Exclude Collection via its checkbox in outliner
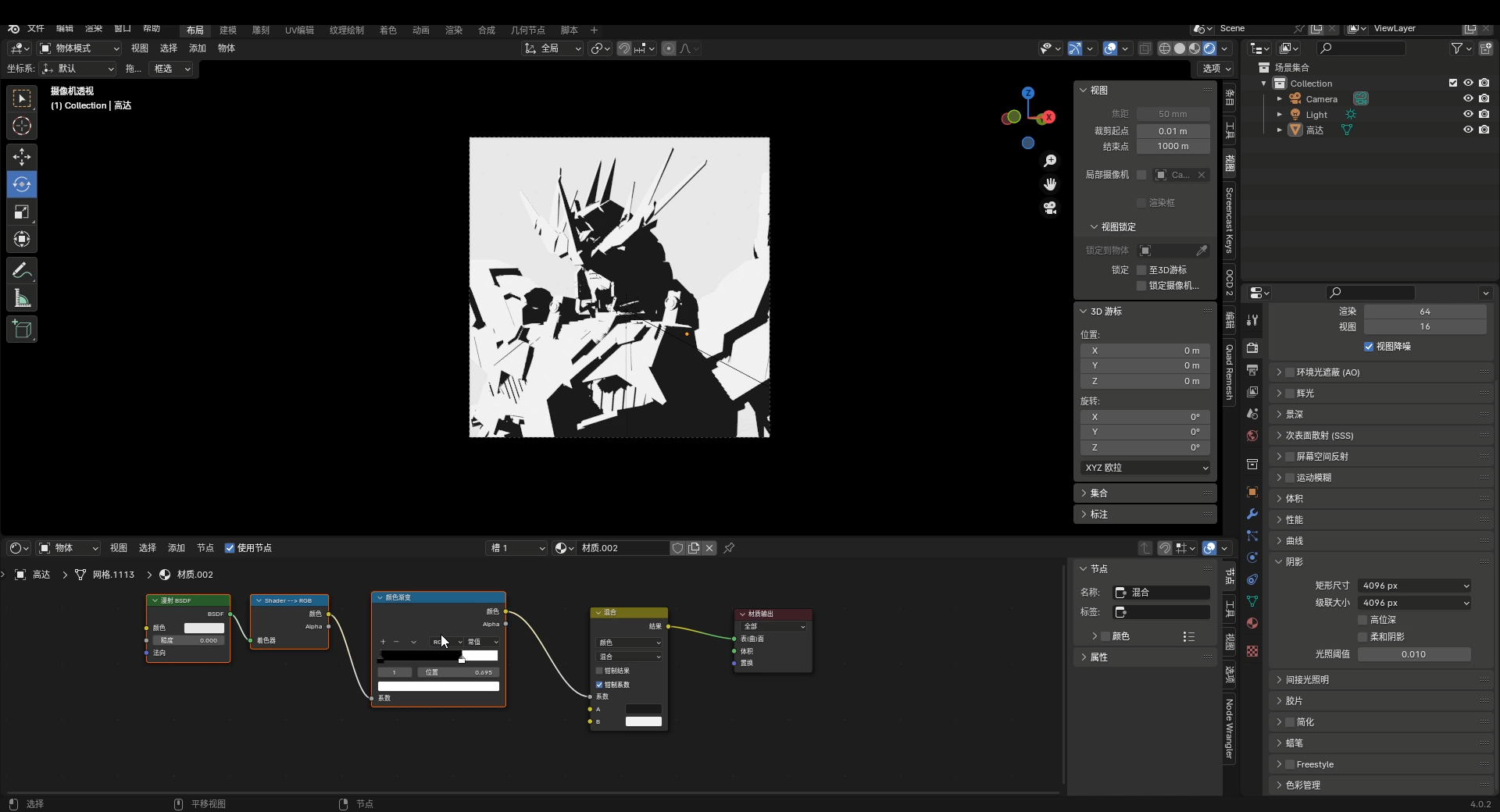The height and width of the screenshot is (812, 1500). pos(1453,83)
